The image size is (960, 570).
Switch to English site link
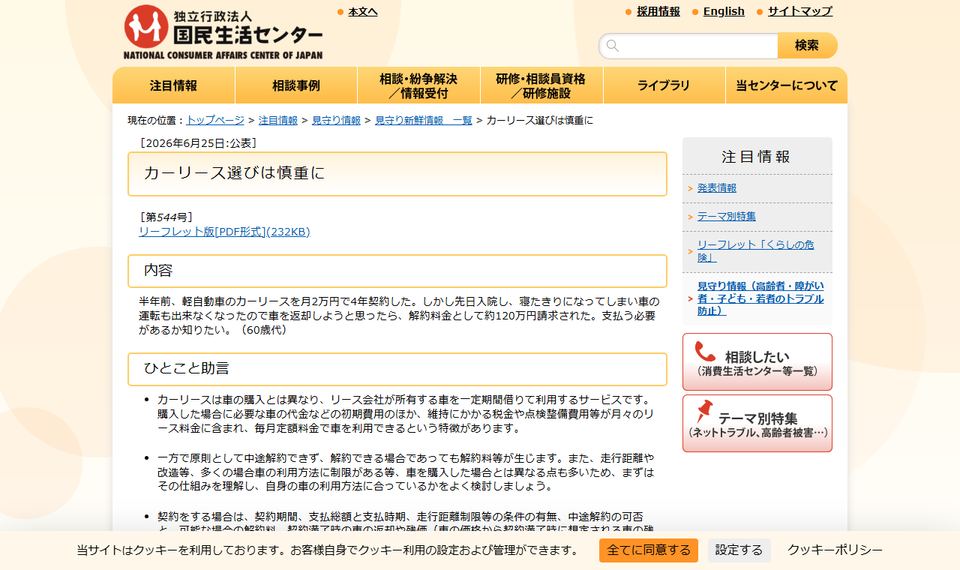pos(724,11)
